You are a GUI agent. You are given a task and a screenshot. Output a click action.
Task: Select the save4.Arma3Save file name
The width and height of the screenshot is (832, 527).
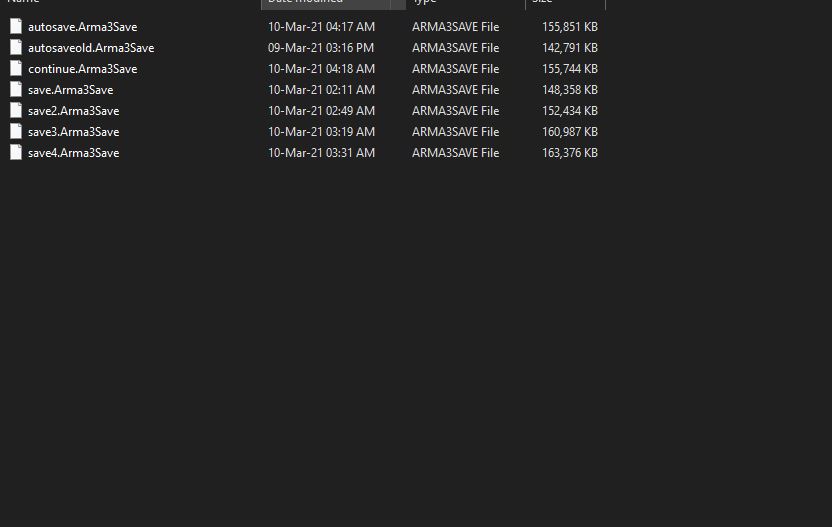tap(73, 153)
